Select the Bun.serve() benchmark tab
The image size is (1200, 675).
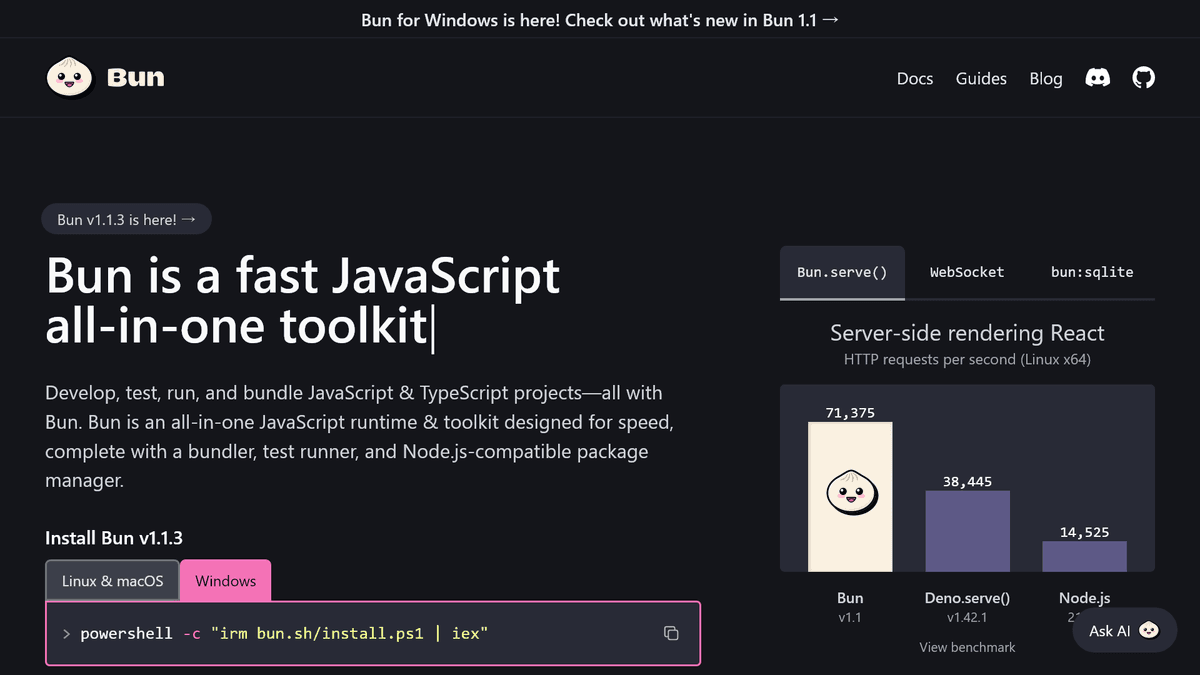[x=842, y=272]
